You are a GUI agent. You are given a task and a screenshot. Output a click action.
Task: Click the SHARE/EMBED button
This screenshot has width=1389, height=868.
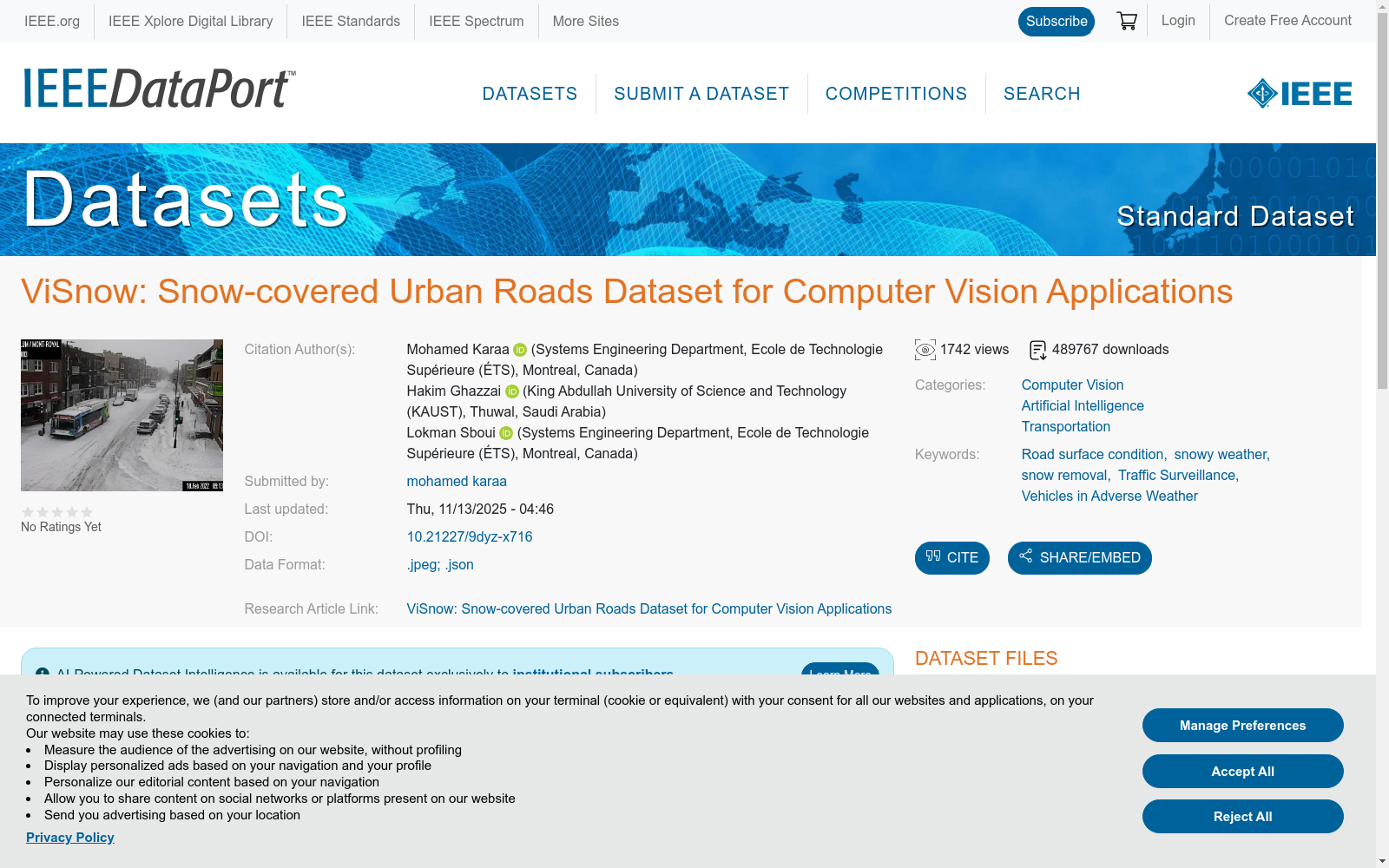click(1080, 558)
